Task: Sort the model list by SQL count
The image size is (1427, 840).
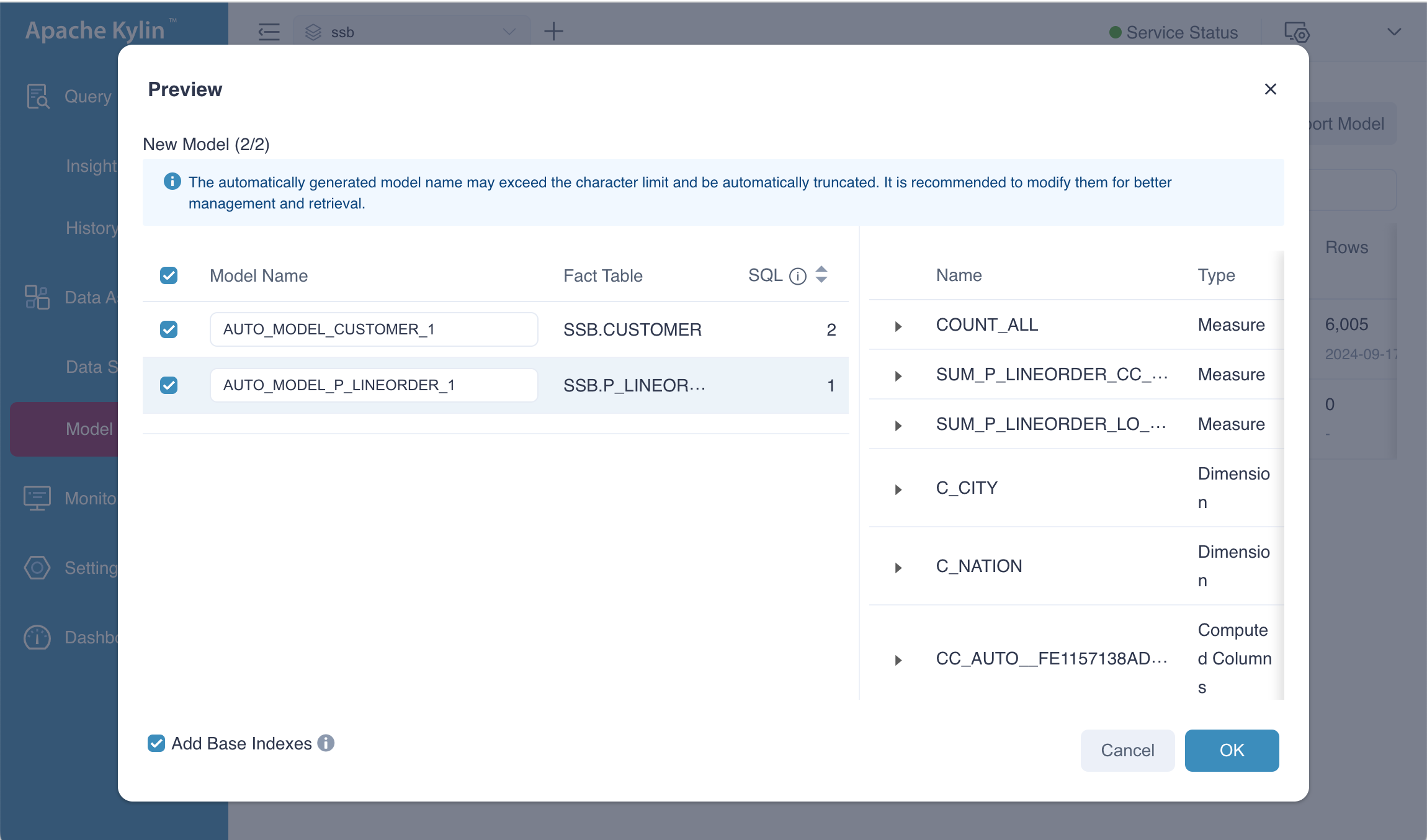Action: pos(821,274)
